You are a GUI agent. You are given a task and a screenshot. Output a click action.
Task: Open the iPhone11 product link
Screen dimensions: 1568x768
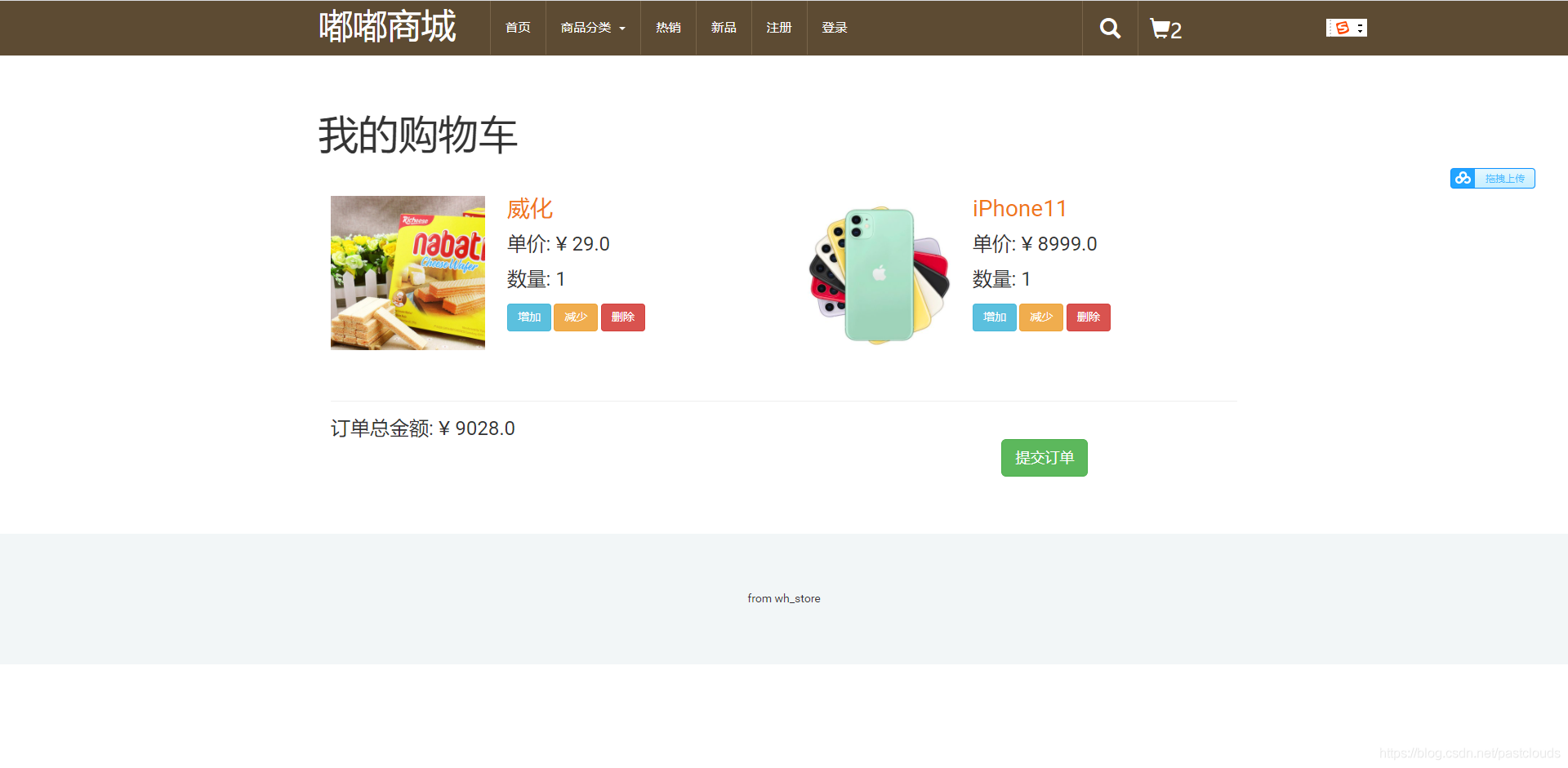[x=1020, y=209]
